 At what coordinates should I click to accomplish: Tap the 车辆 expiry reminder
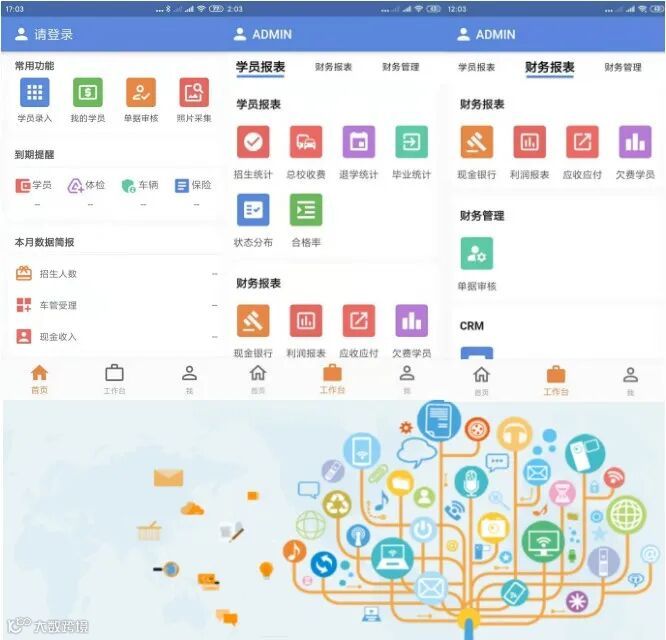click(x=140, y=186)
